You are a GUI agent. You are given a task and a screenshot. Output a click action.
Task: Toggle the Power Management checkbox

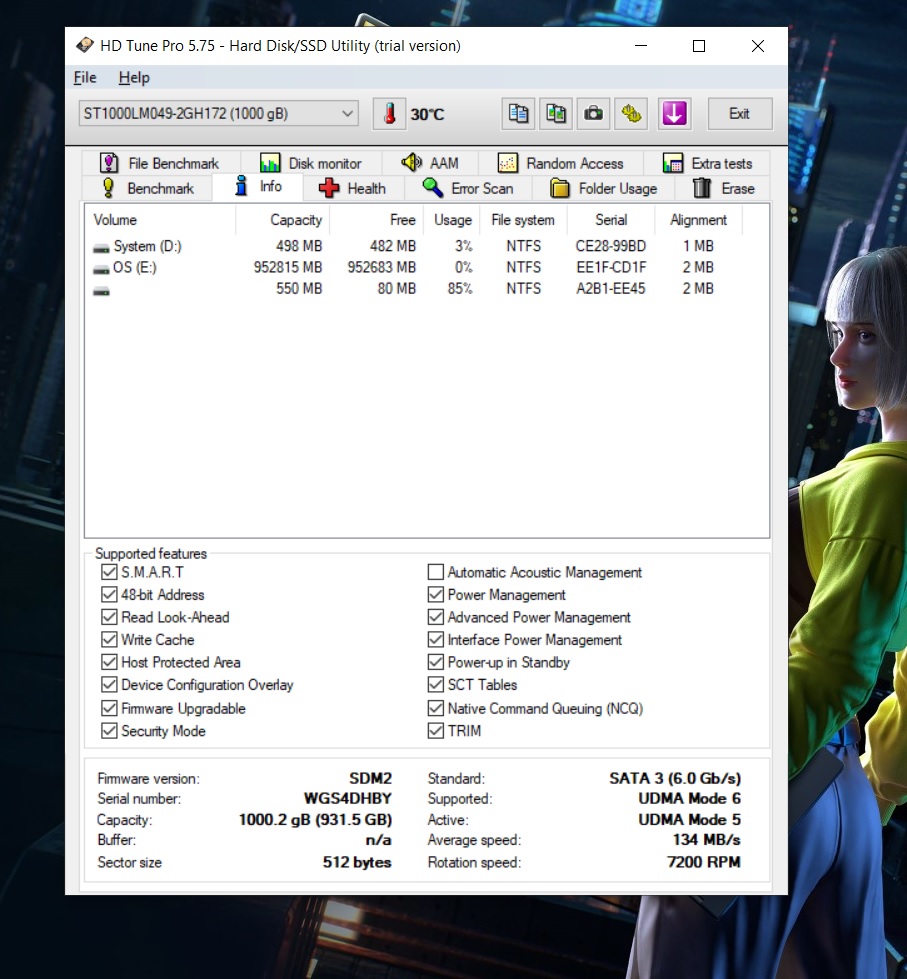(436, 594)
